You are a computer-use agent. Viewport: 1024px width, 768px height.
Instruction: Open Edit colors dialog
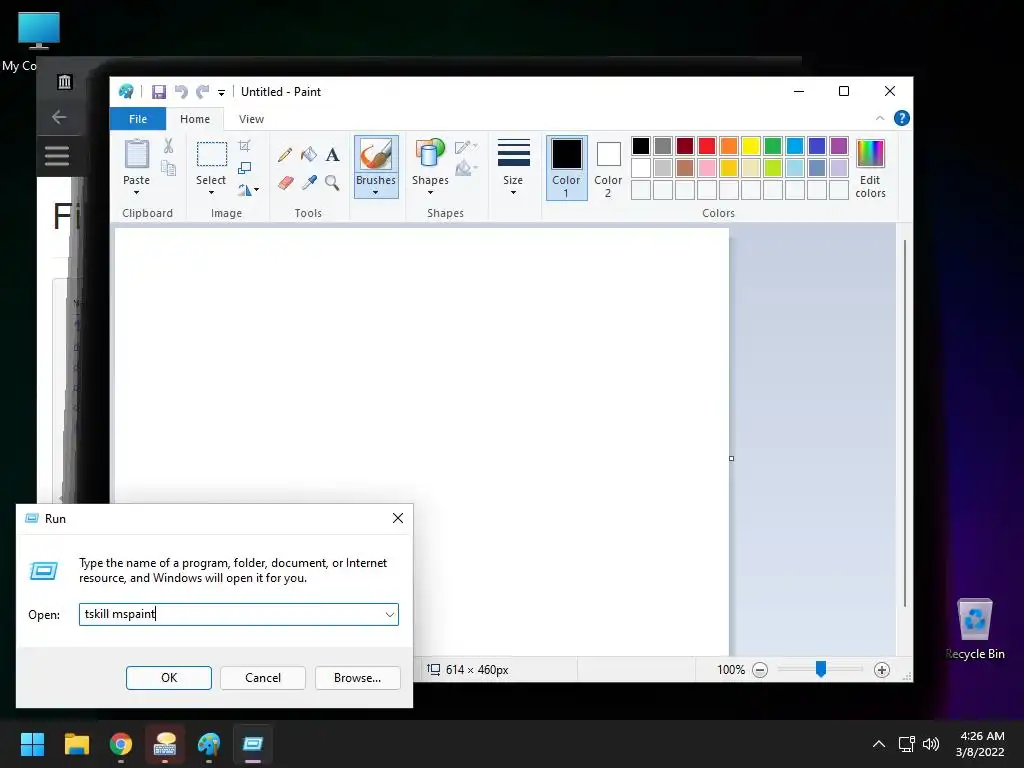[871, 168]
